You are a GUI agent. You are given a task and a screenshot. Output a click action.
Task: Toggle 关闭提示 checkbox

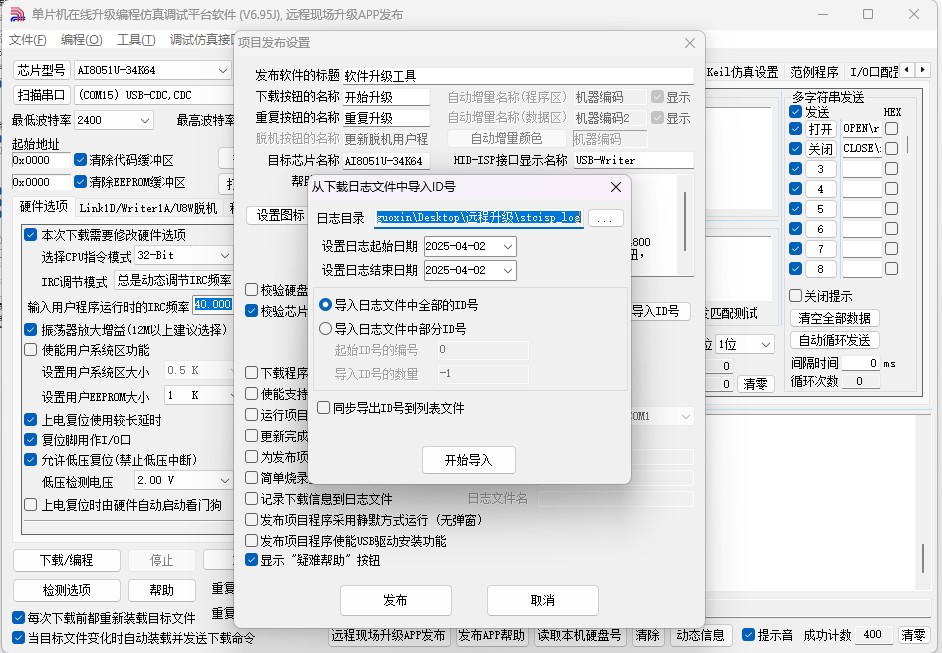coord(795,296)
